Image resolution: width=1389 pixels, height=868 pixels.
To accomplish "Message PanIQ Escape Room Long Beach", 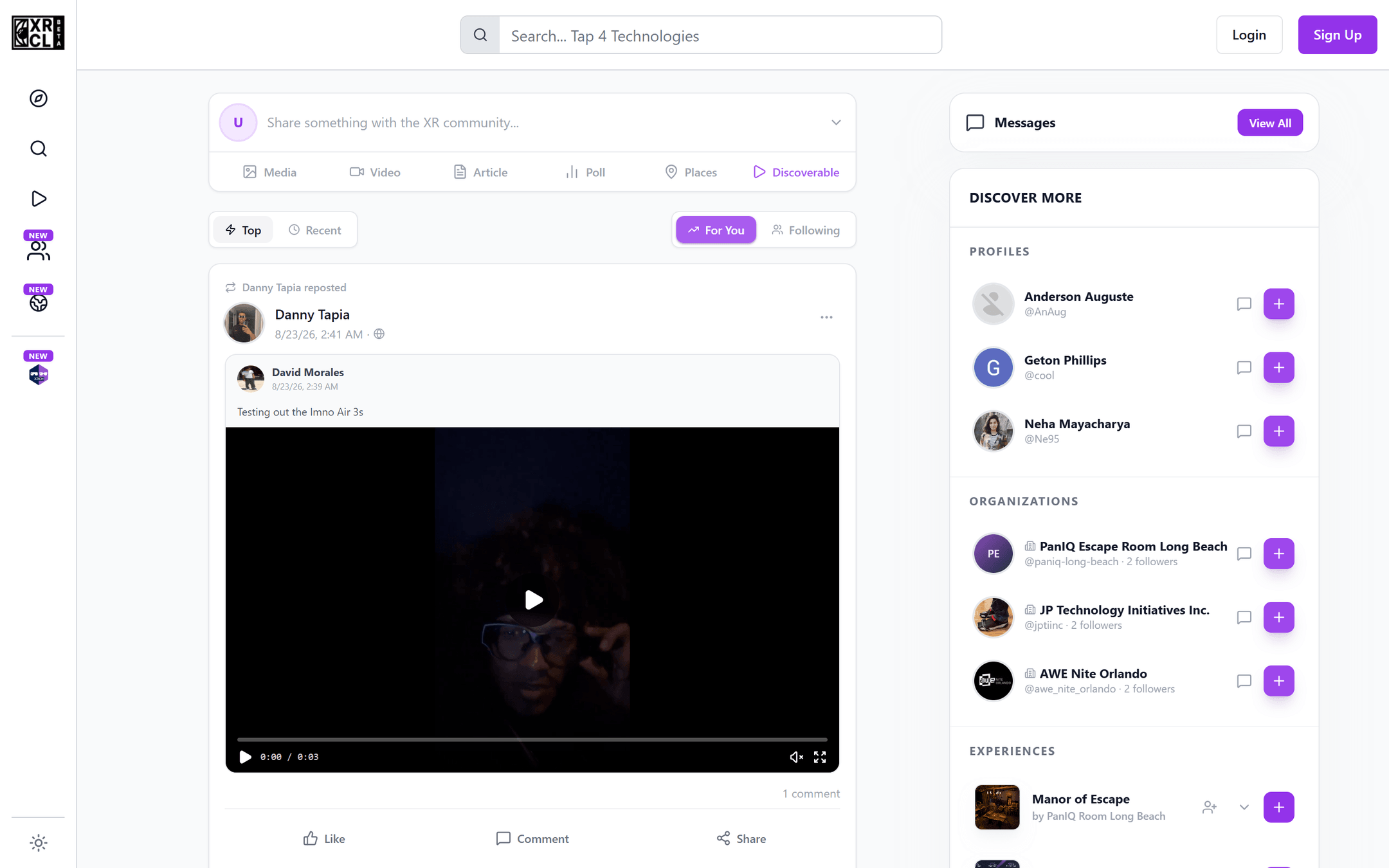I will coord(1244,553).
